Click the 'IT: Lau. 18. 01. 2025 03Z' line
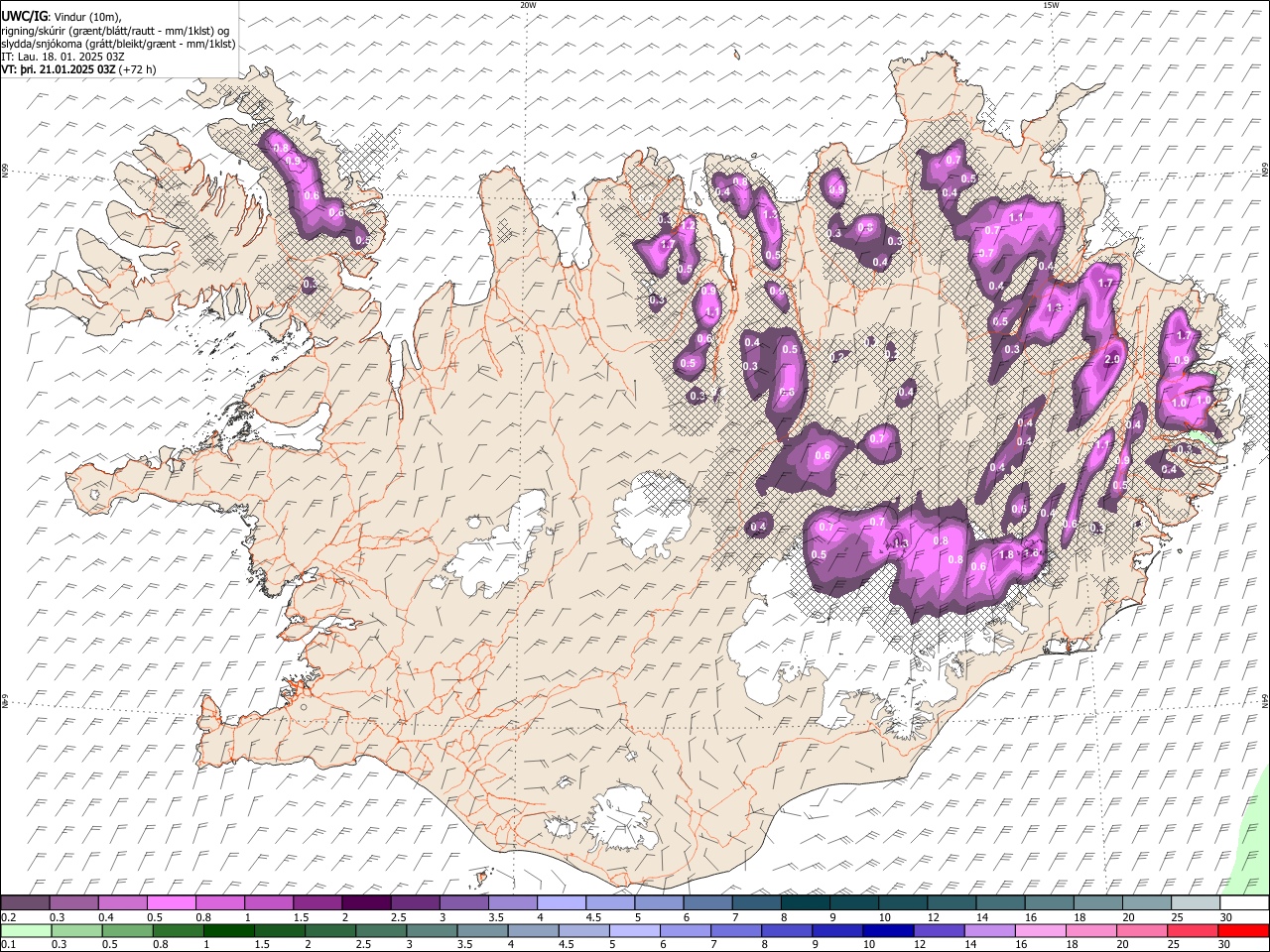The image size is (1270, 952). click(x=63, y=57)
